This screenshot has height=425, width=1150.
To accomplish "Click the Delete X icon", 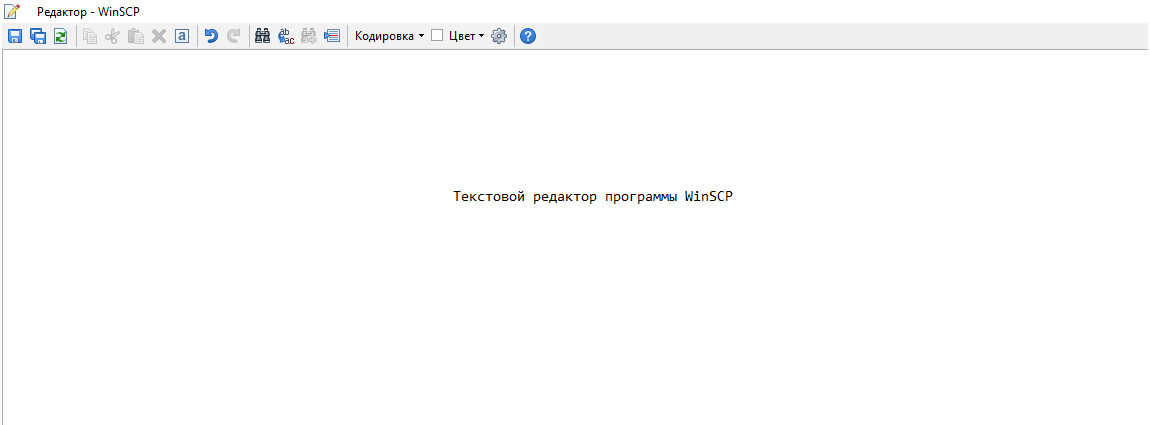I will (x=158, y=36).
